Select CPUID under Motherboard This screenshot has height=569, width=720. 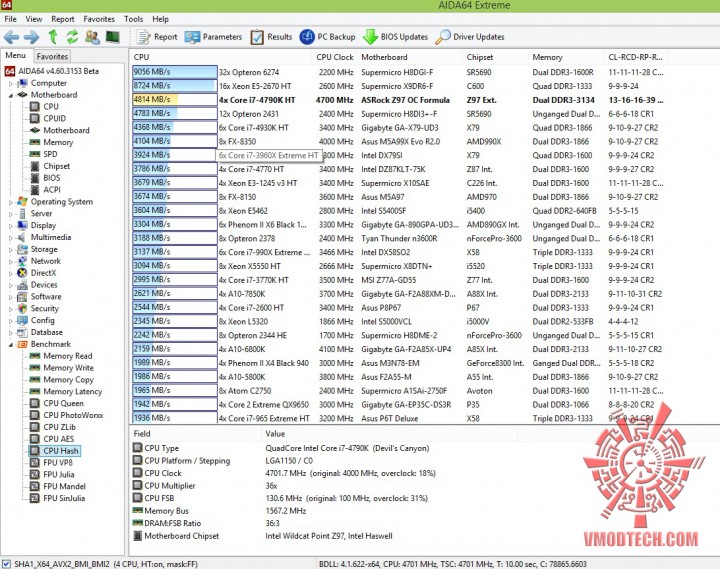(x=48, y=118)
